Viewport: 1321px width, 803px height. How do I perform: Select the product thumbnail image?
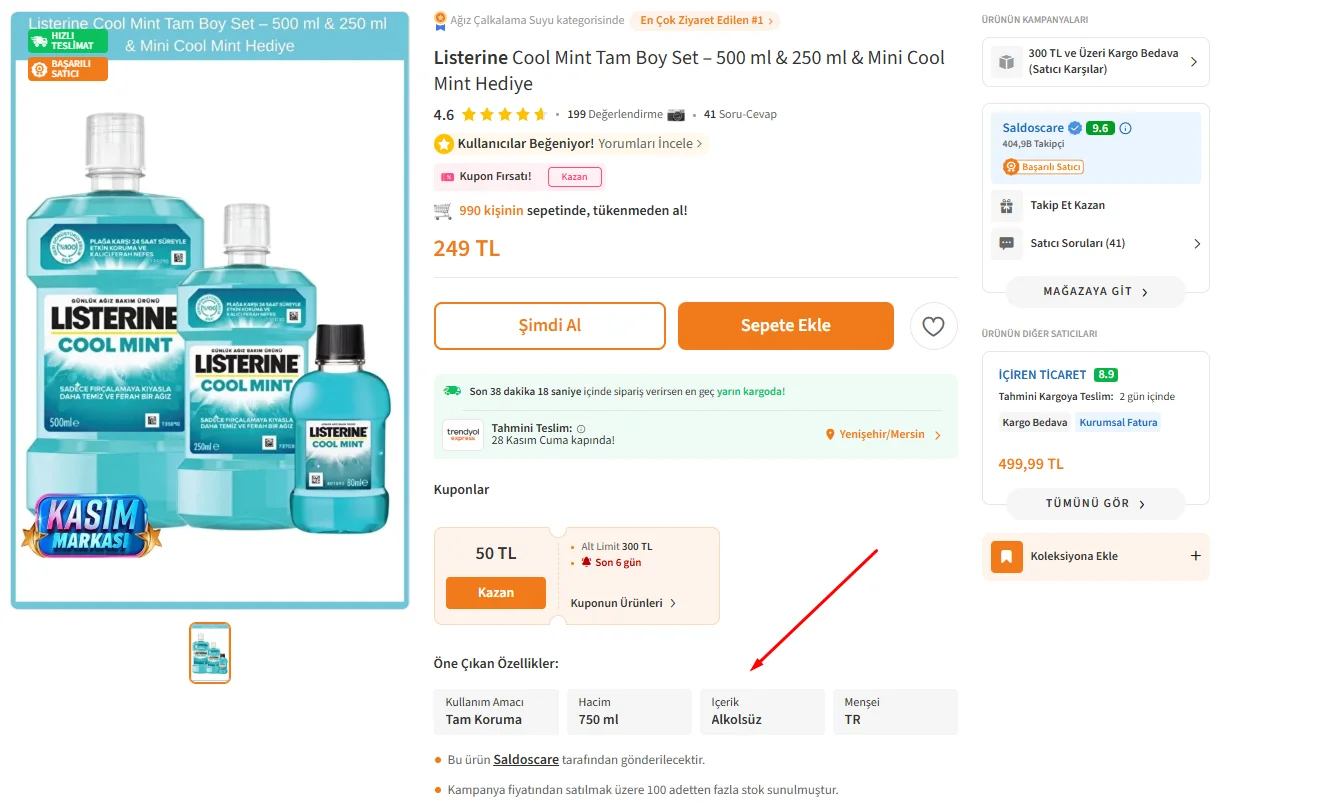coord(210,653)
